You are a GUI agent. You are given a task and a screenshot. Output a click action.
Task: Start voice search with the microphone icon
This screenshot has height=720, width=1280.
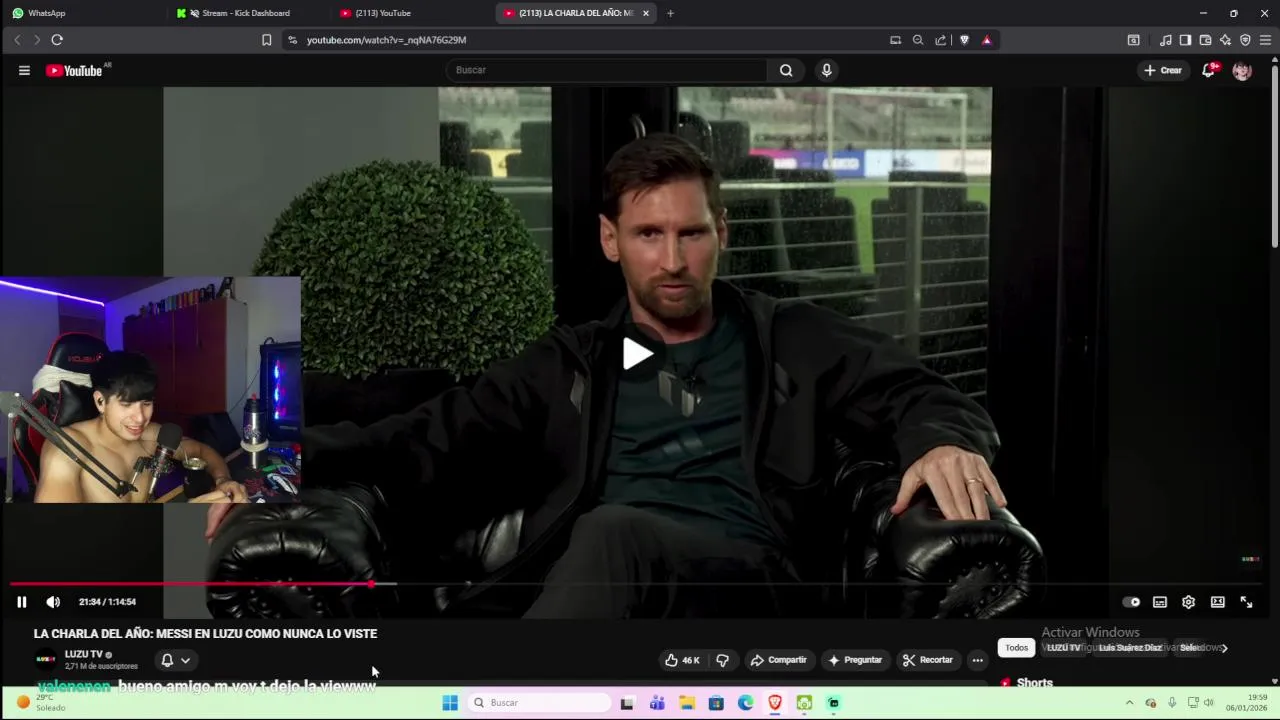826,70
